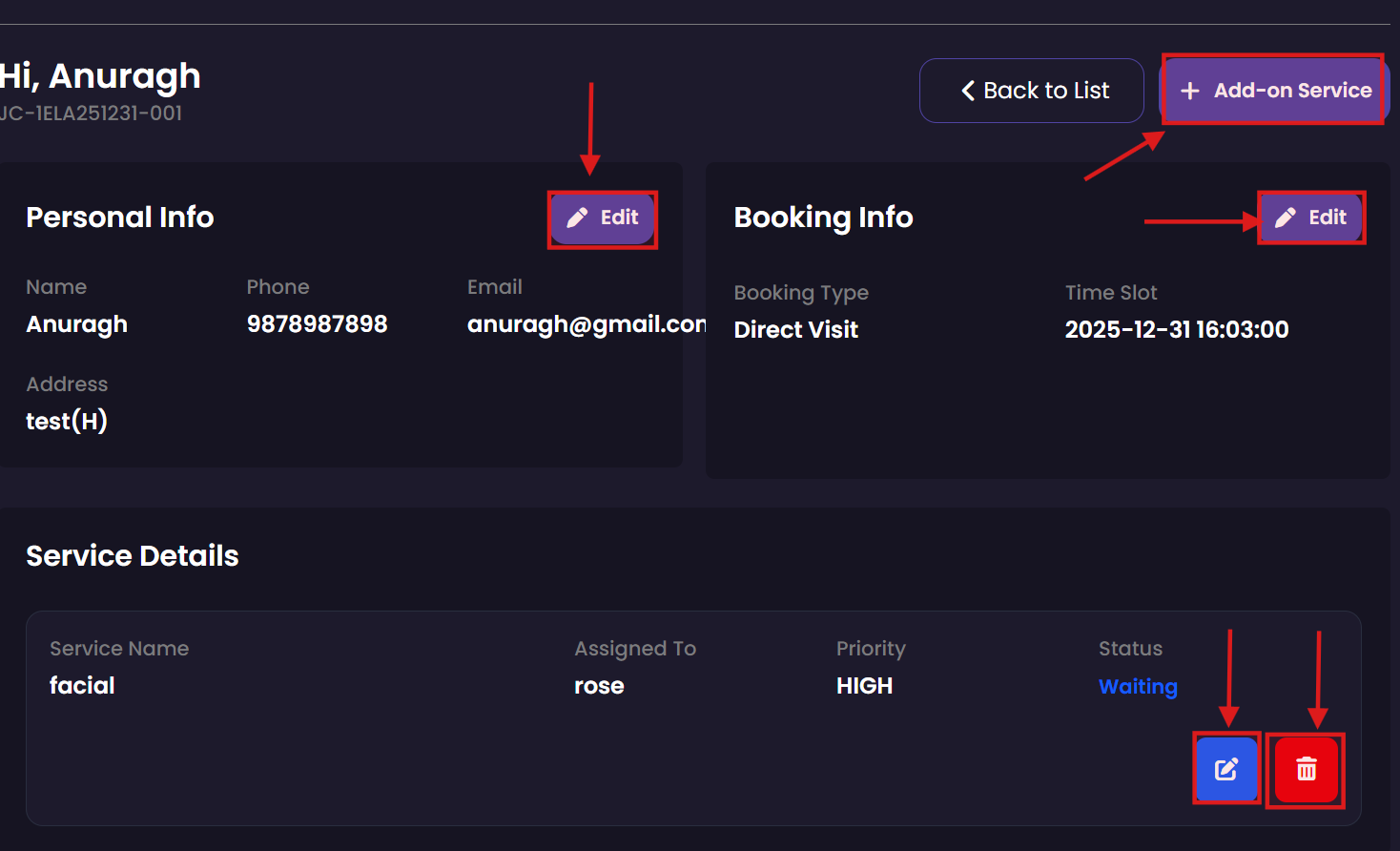Click the HIGH priority value
The height and width of the screenshot is (851, 1400).
(x=864, y=686)
